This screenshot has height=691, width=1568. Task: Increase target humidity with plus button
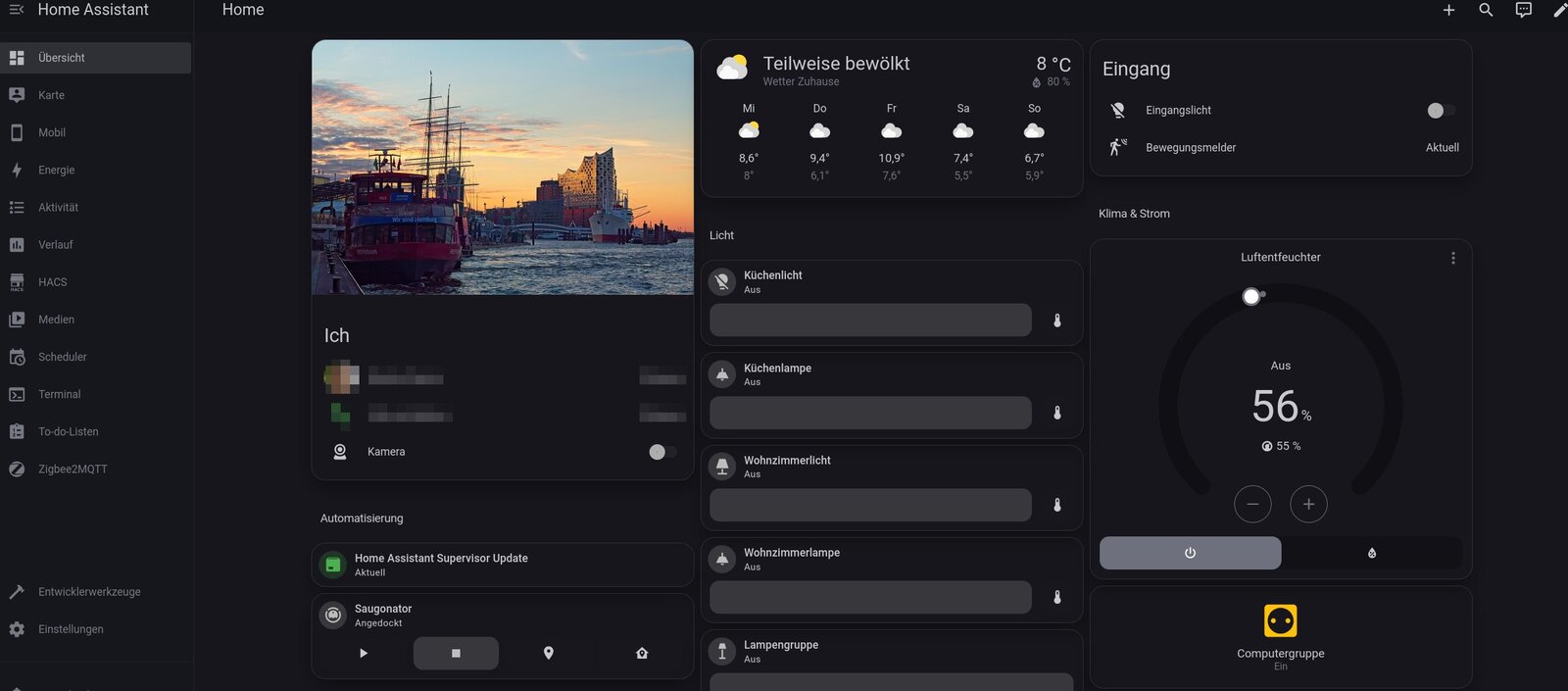coord(1308,504)
